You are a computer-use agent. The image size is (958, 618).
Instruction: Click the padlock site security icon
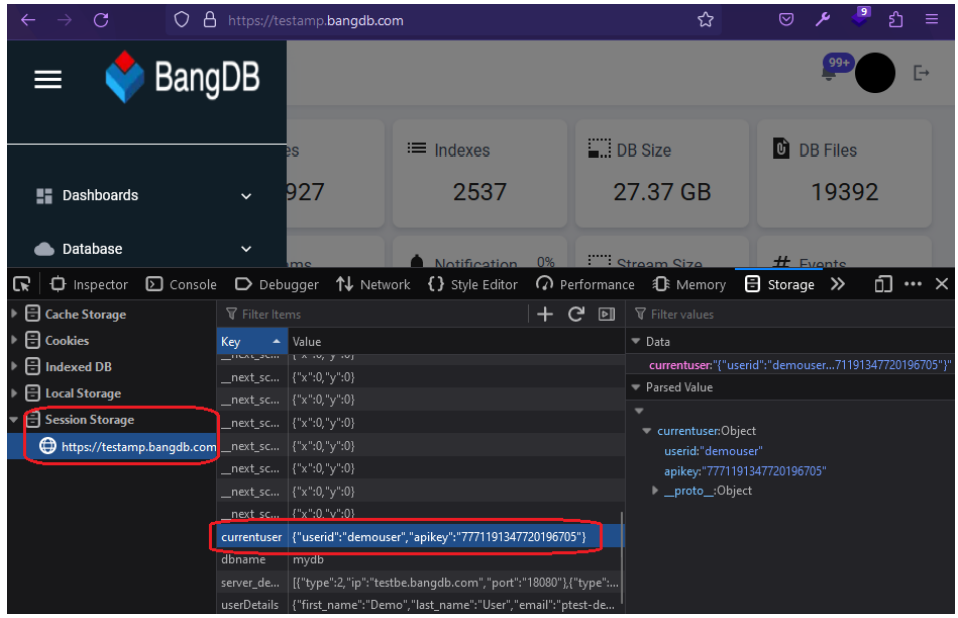pos(210,20)
